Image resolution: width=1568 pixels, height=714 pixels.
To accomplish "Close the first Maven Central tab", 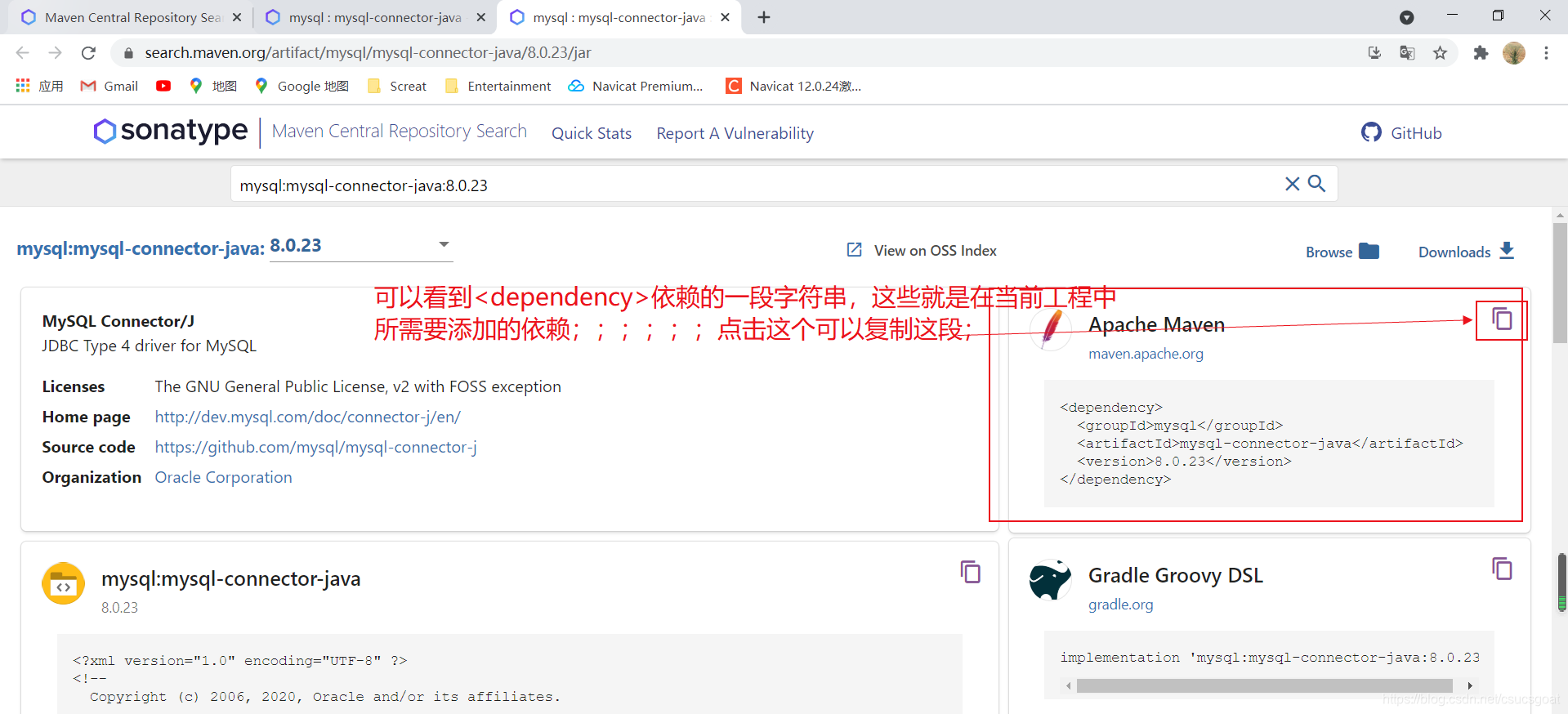I will 237,17.
